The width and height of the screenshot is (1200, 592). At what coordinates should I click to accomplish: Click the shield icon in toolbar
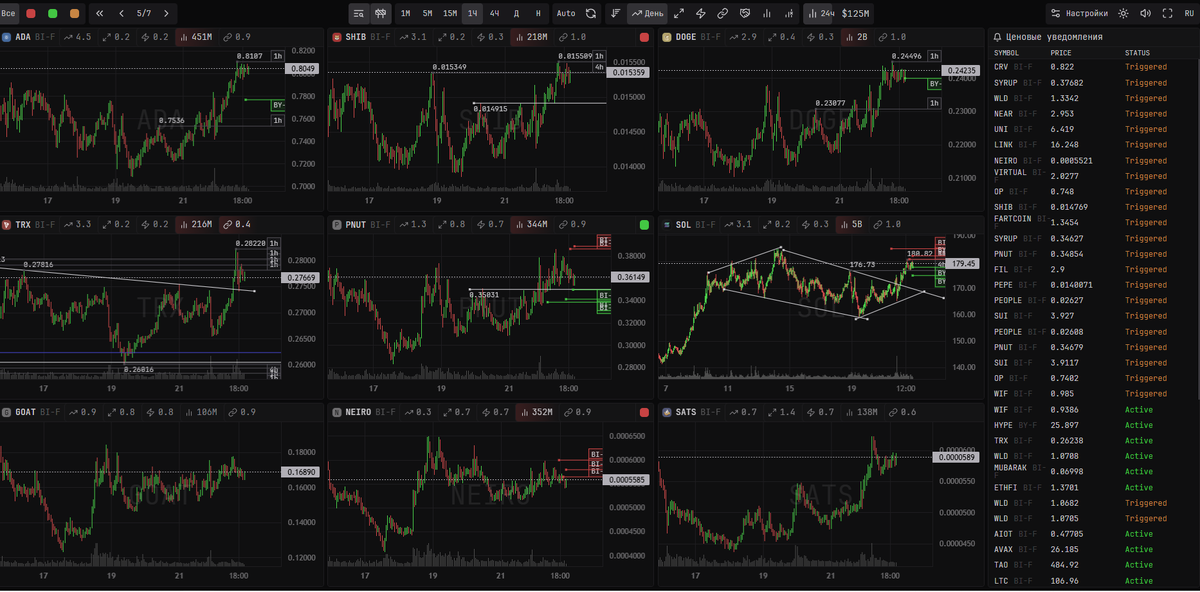tap(745, 14)
